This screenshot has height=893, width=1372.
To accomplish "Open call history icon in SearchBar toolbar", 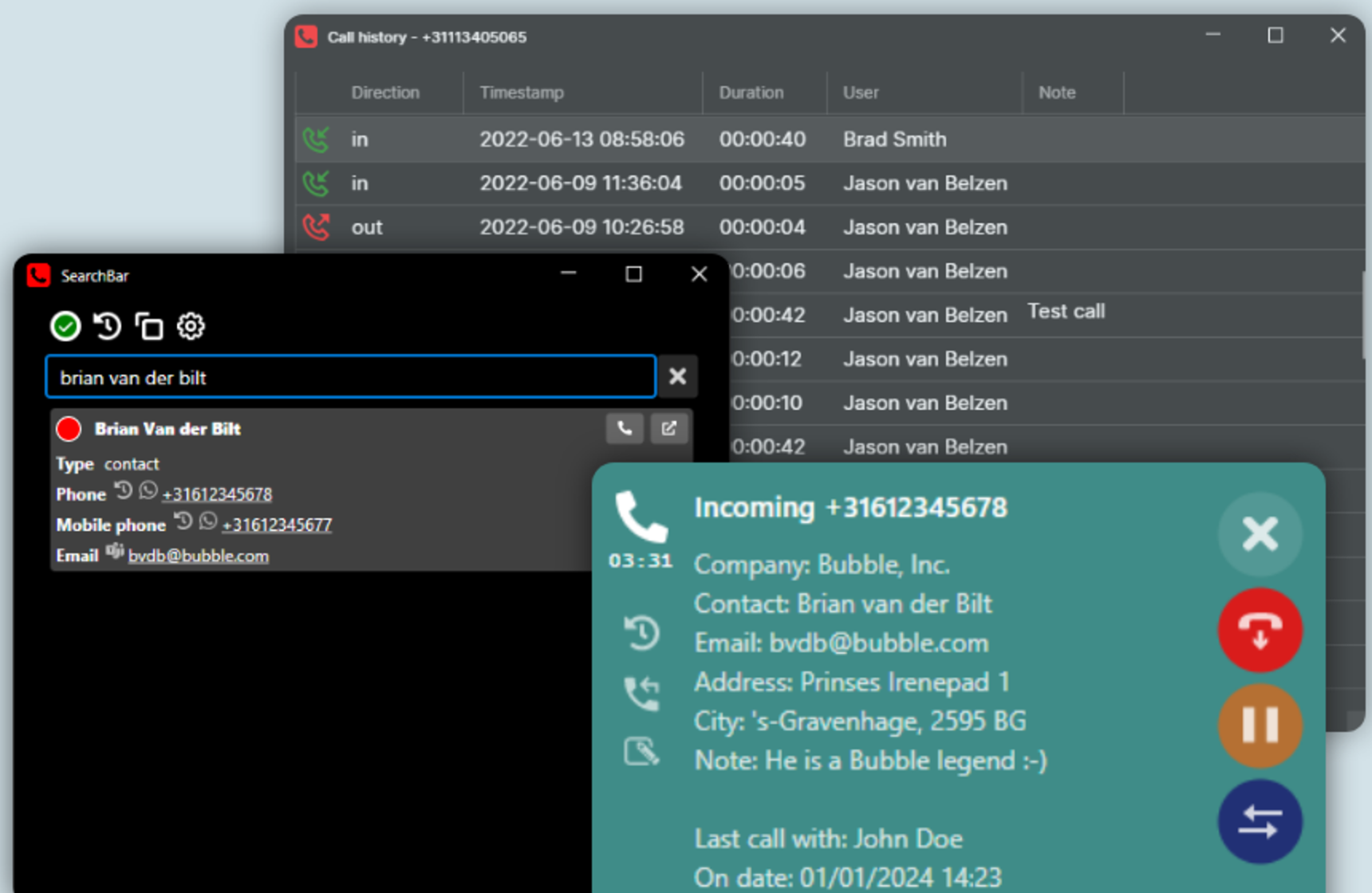I will point(107,326).
